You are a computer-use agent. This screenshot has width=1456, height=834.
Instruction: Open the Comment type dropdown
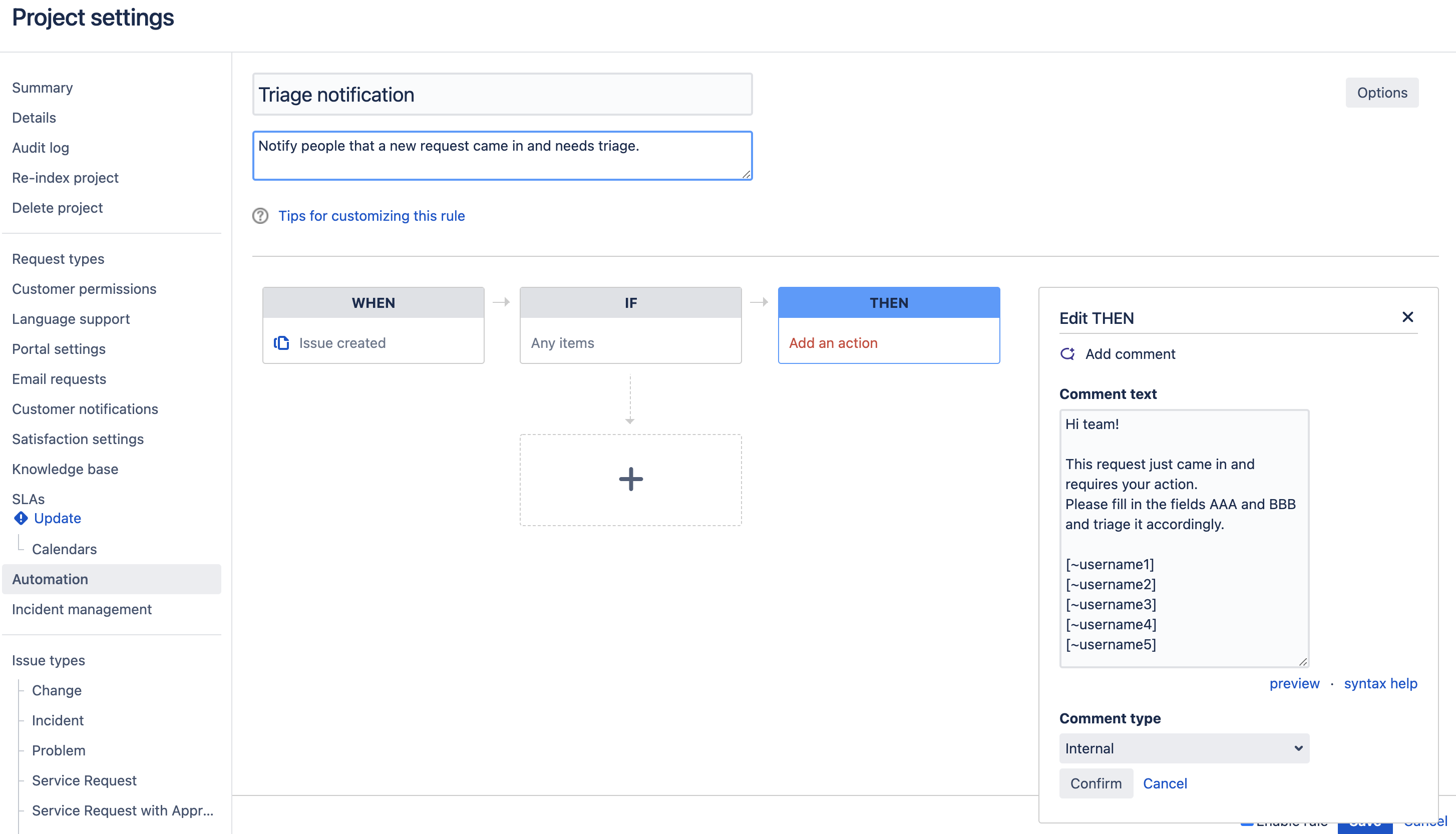tap(1184, 748)
